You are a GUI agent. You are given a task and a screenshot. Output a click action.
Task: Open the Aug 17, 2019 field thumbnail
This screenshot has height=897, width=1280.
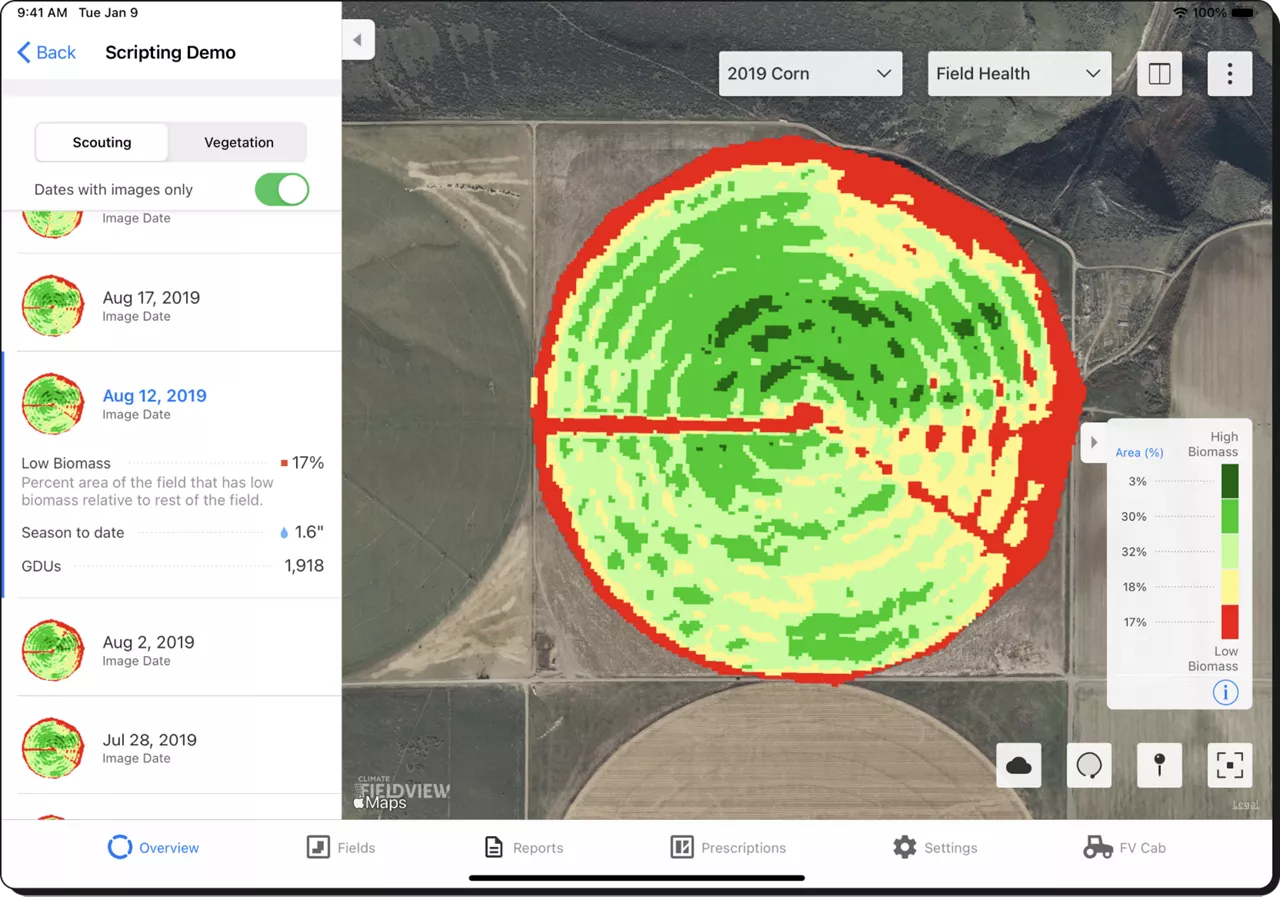53,305
